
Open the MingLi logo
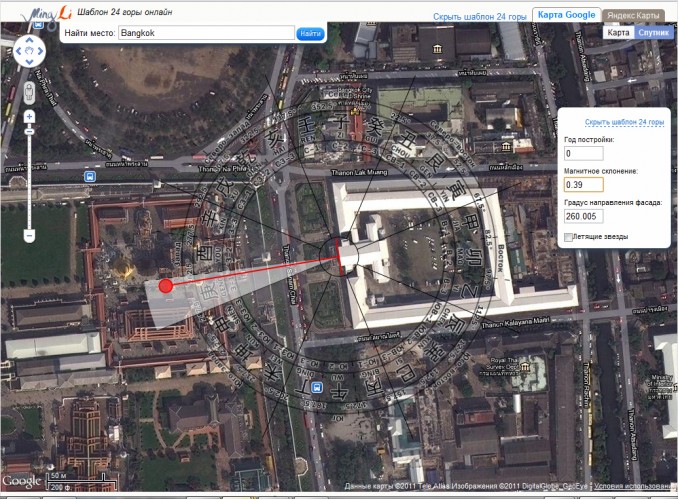(x=46, y=16)
